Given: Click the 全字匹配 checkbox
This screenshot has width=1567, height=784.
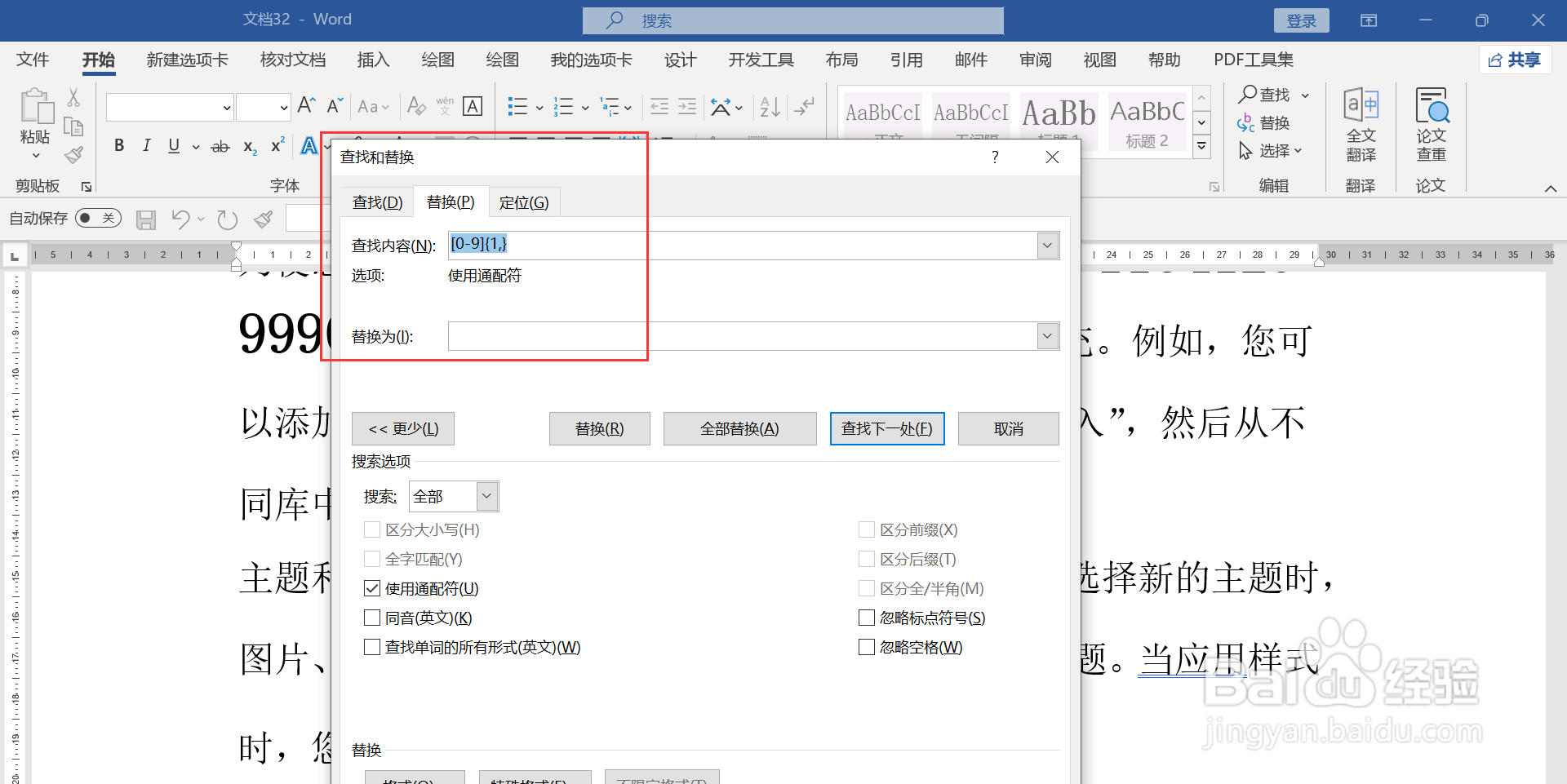Looking at the screenshot, I should click(x=372, y=559).
